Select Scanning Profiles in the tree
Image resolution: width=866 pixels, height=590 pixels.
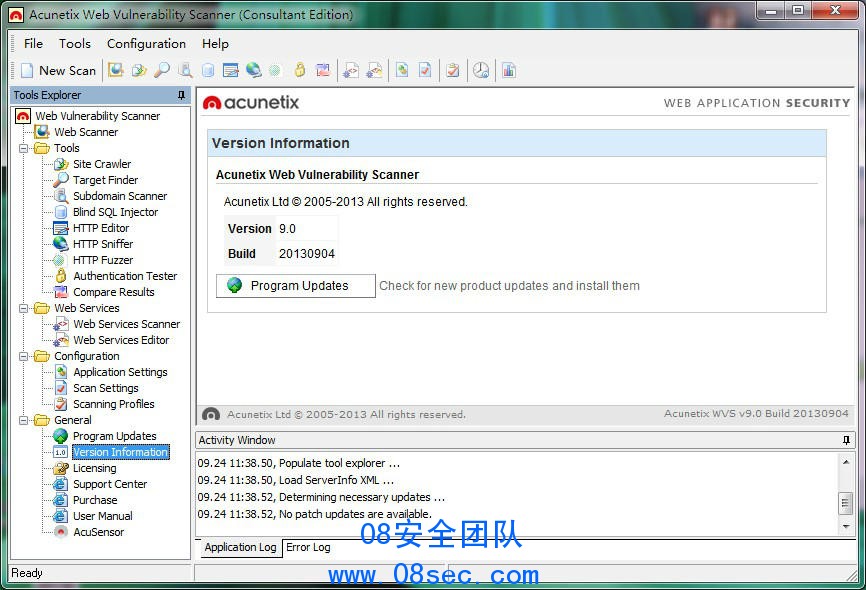pyautogui.click(x=114, y=404)
